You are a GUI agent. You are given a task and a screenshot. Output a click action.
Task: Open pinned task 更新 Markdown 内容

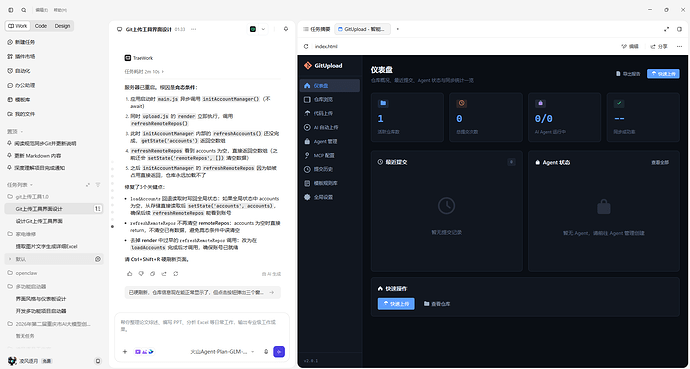38,156
